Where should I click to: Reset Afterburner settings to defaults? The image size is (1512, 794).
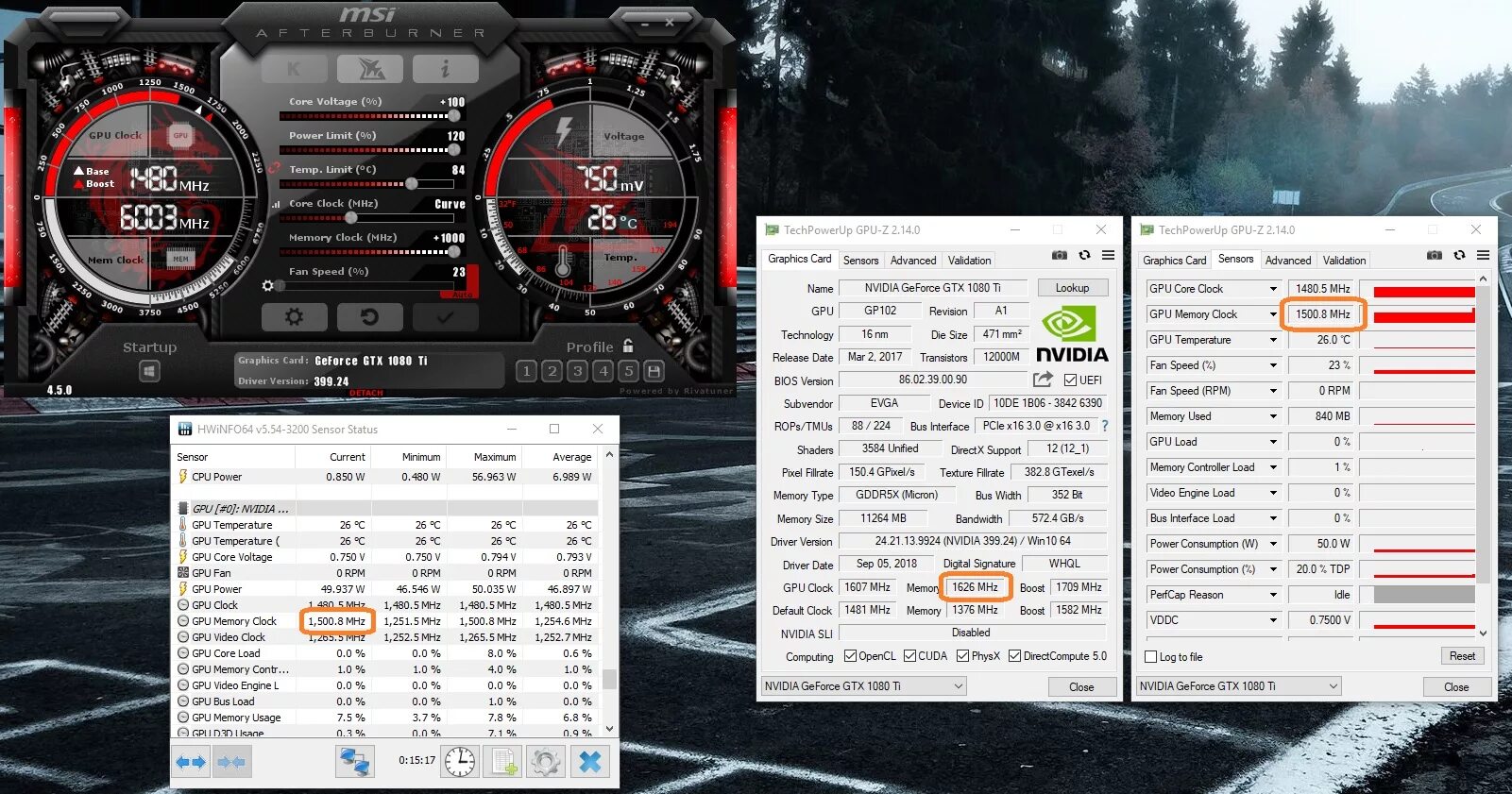point(369,317)
